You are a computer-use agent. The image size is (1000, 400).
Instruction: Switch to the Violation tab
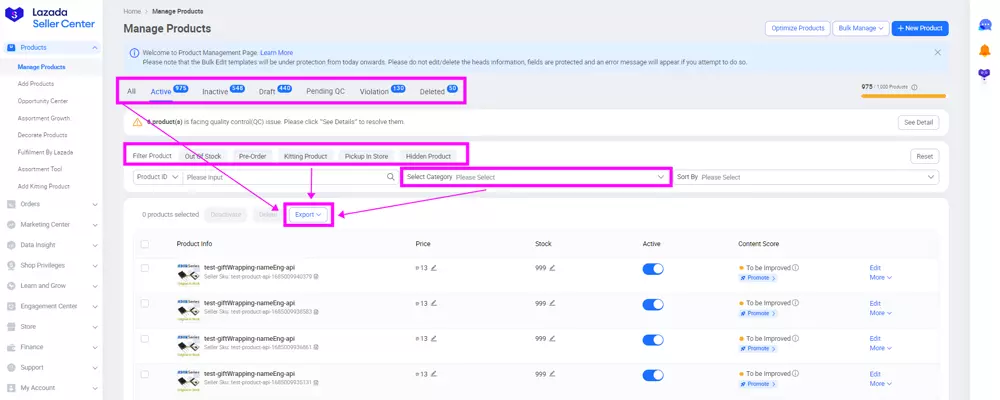coord(374,92)
